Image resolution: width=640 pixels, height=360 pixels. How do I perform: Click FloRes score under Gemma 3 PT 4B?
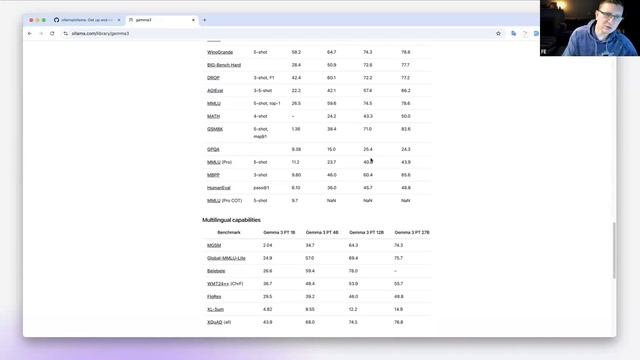tap(310, 297)
